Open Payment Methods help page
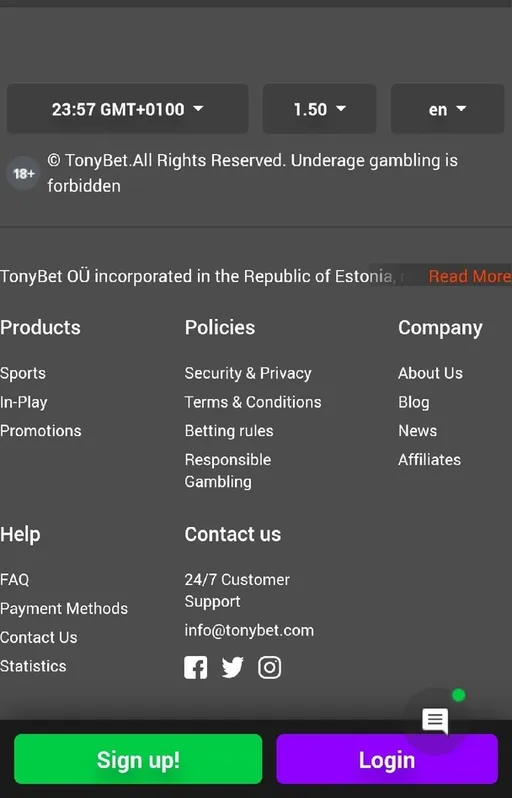 click(x=64, y=608)
